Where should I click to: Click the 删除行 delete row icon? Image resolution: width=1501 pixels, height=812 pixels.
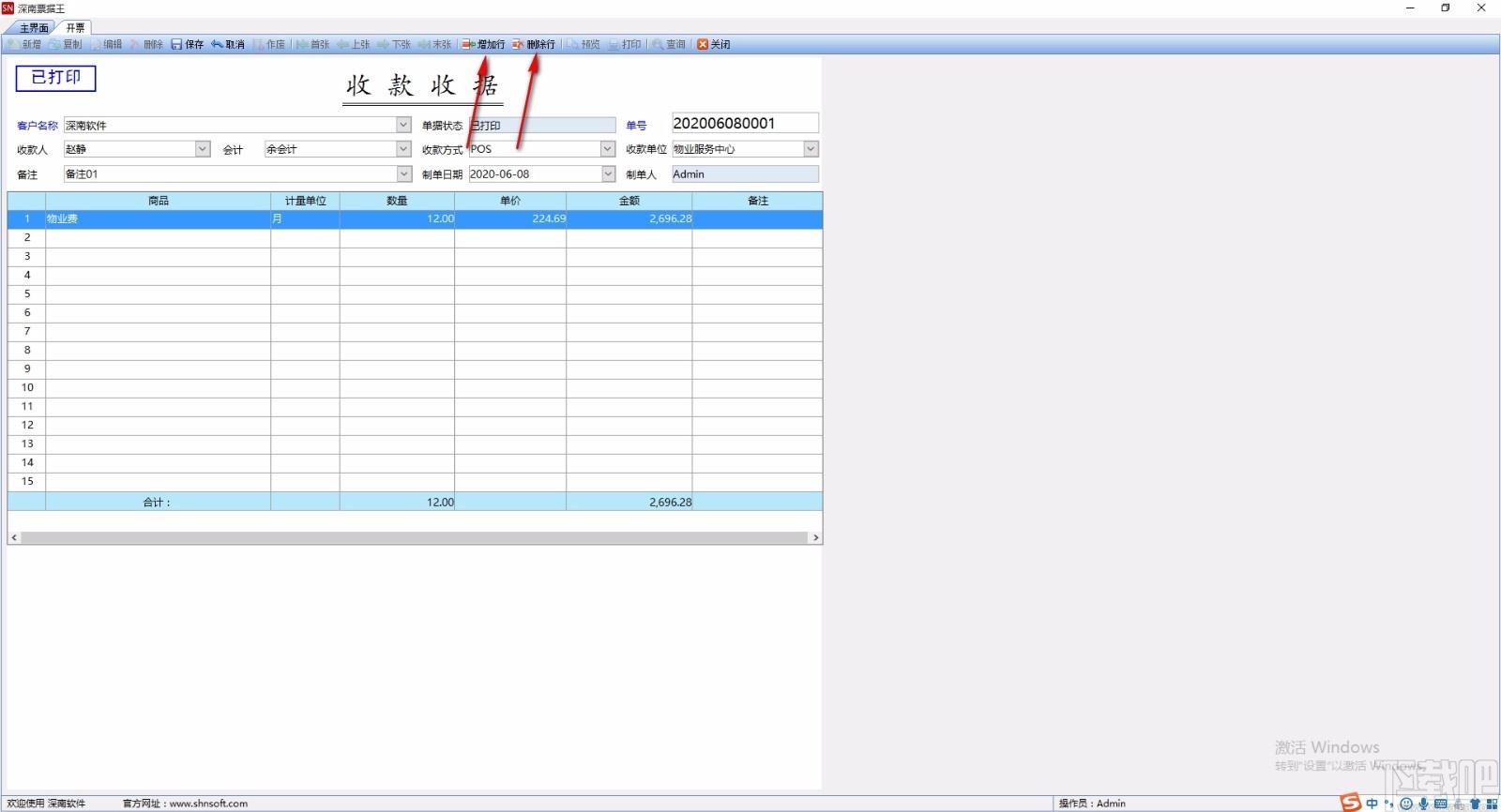tap(518, 44)
